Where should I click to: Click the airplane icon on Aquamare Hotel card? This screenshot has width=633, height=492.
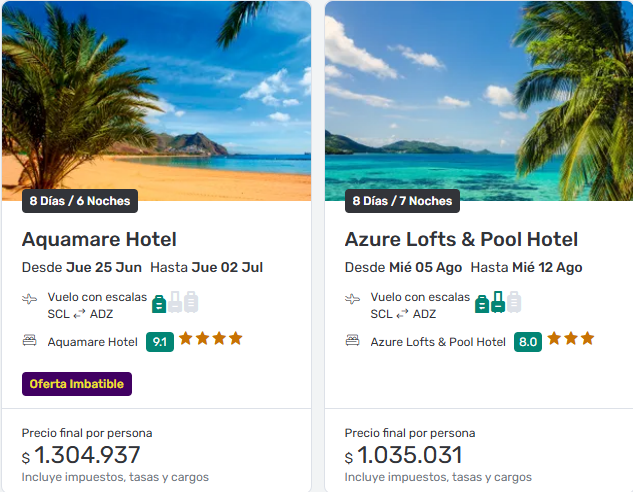[x=30, y=299]
